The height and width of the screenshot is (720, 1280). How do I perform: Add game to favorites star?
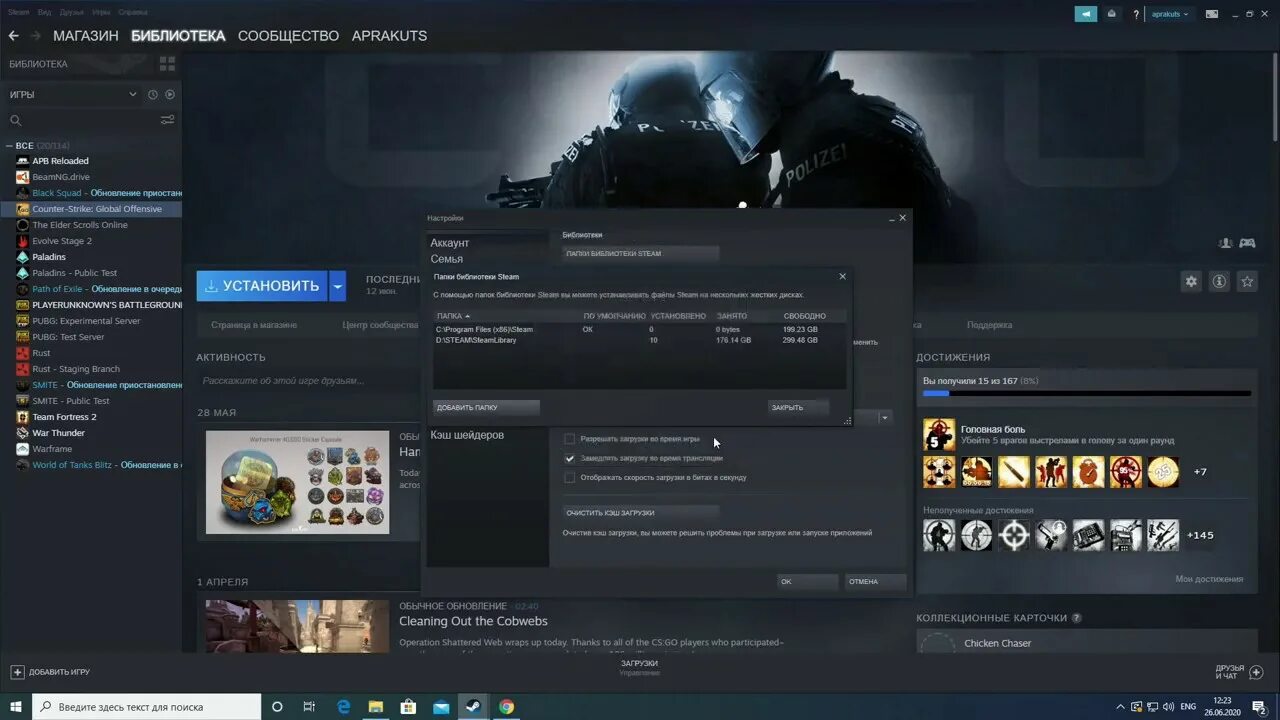[x=1247, y=282]
